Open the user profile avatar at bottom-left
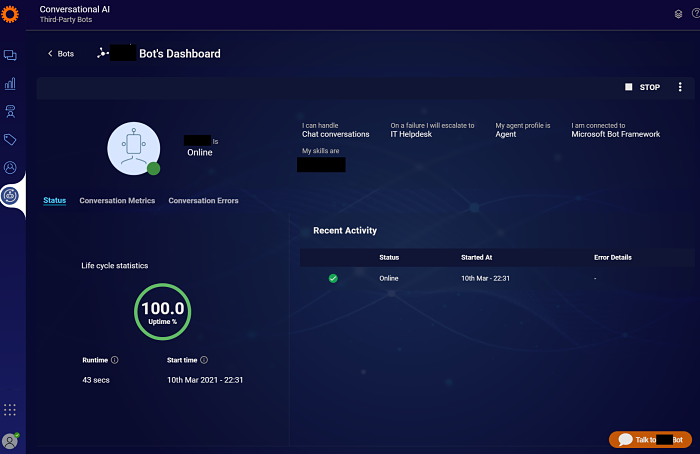The image size is (700, 454). tap(10, 441)
